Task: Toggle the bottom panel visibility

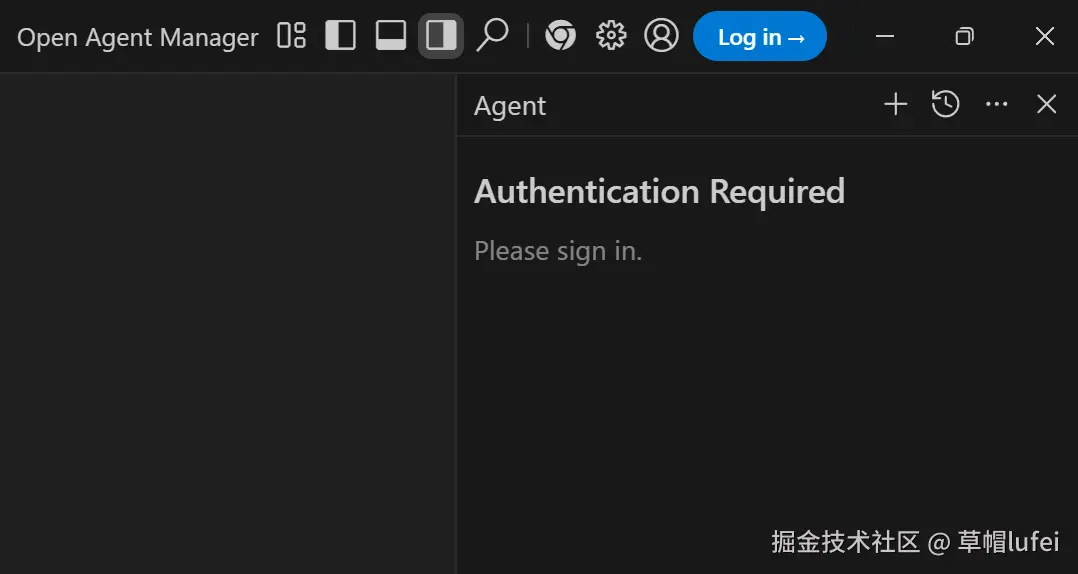Action: (390, 36)
